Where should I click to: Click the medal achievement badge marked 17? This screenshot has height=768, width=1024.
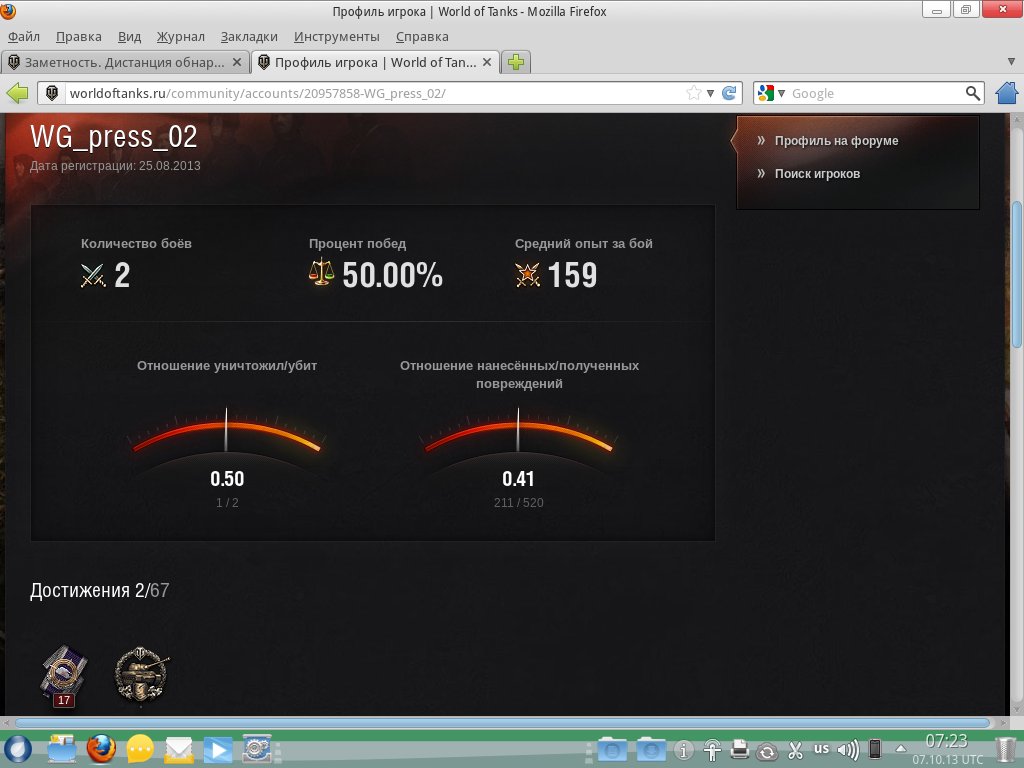pos(63,675)
